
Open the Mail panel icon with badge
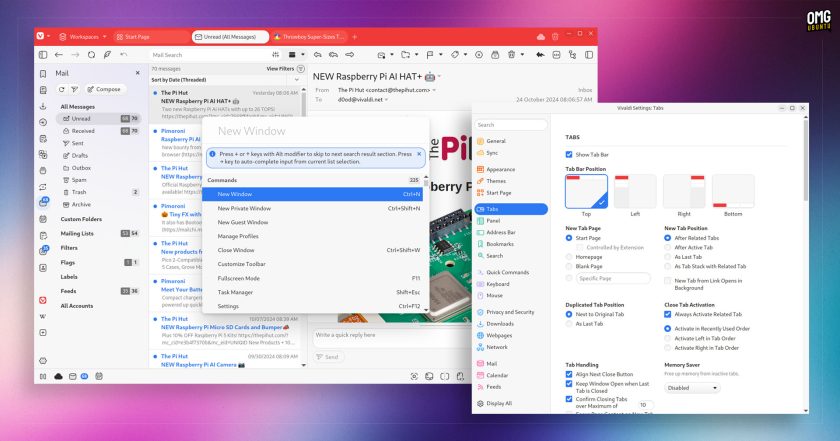coord(43,203)
